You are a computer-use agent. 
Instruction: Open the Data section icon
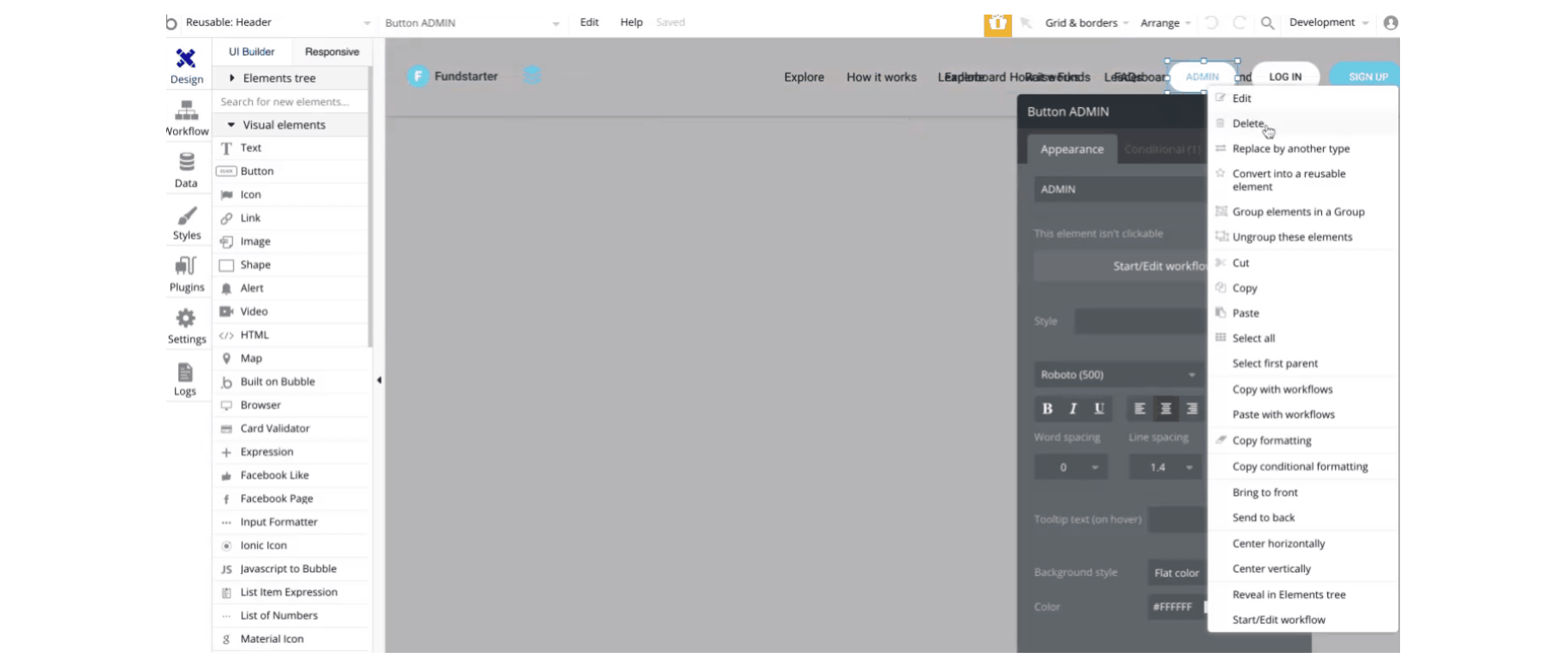186,162
